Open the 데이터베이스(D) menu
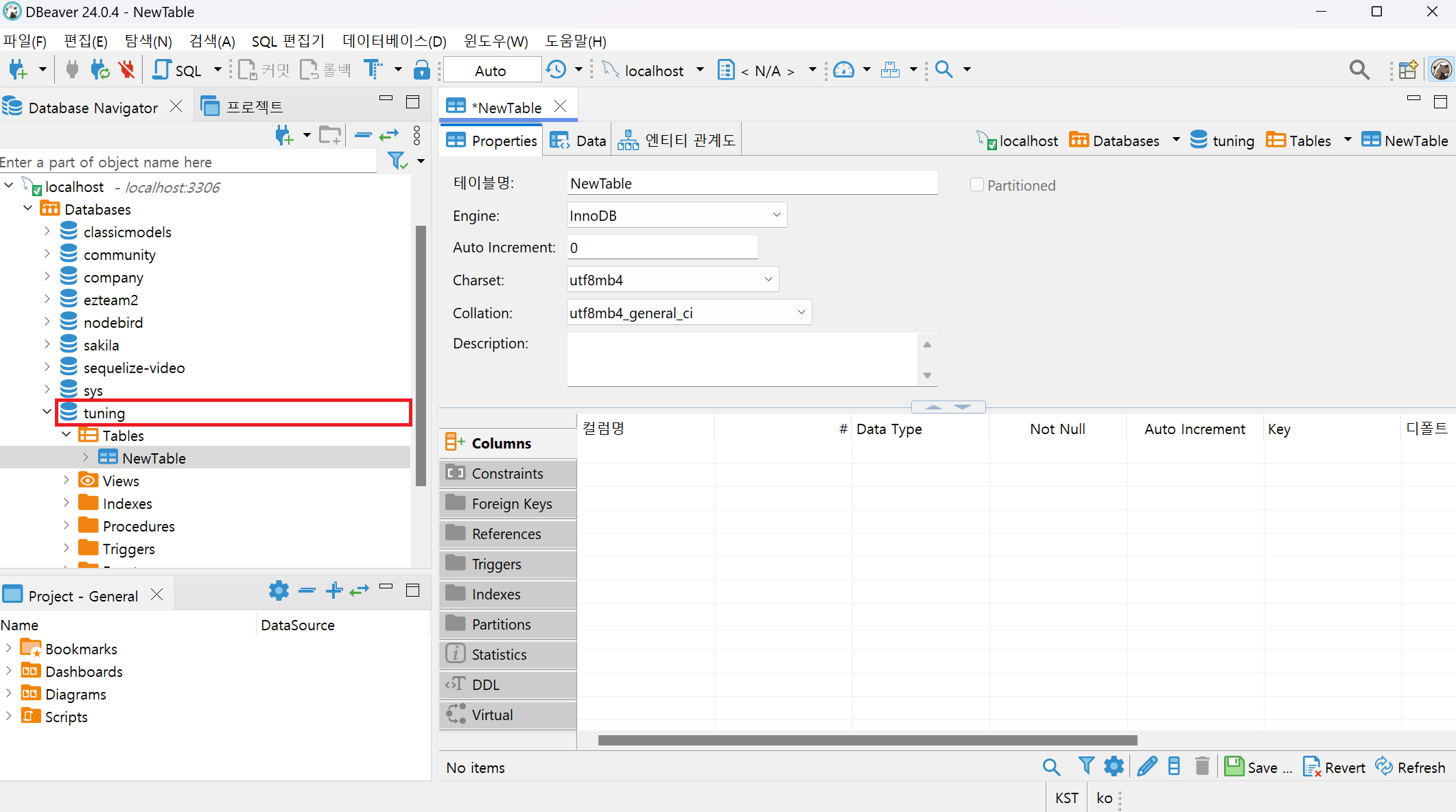Viewport: 1456px width, 812px height. [395, 41]
